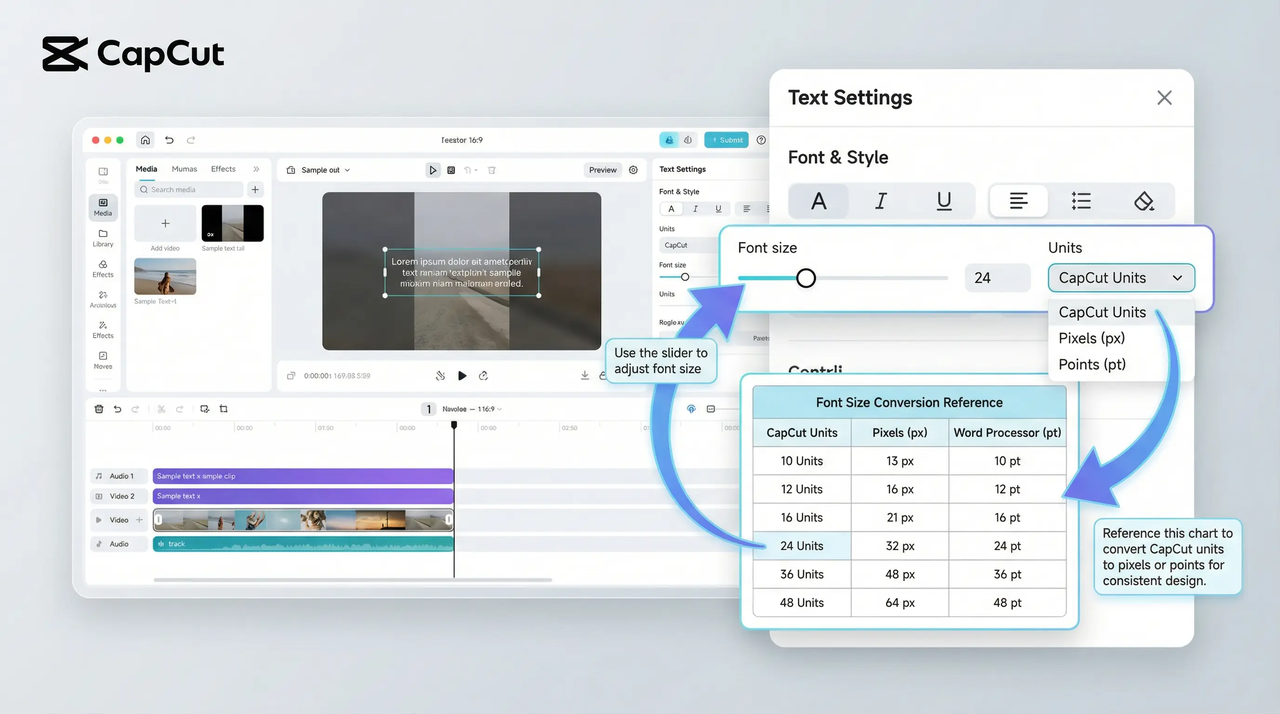1280x714 pixels.
Task: Click the scissors split icon in timeline toolbar
Action: pyautogui.click(x=162, y=409)
